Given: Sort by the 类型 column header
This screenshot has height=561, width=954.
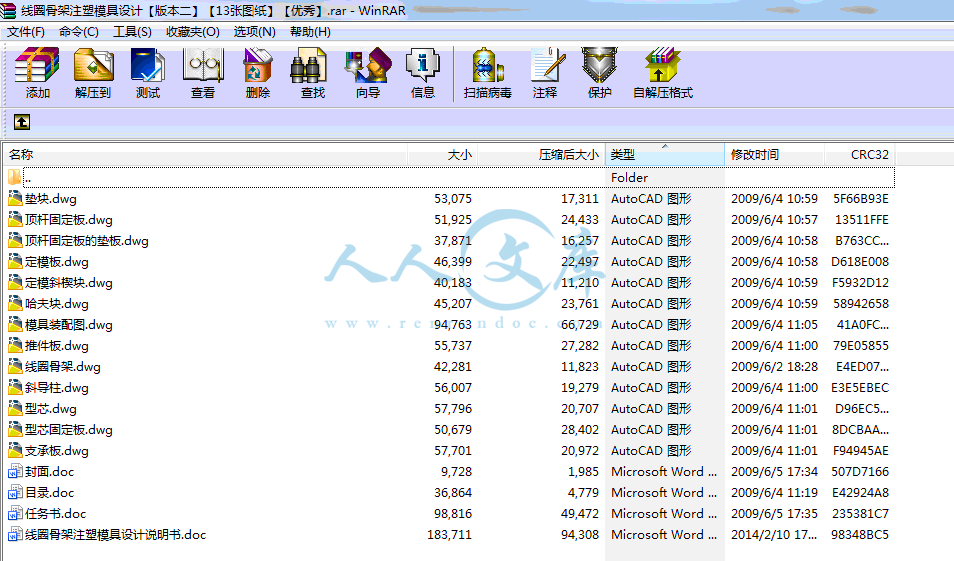Looking at the screenshot, I should tap(665, 155).
